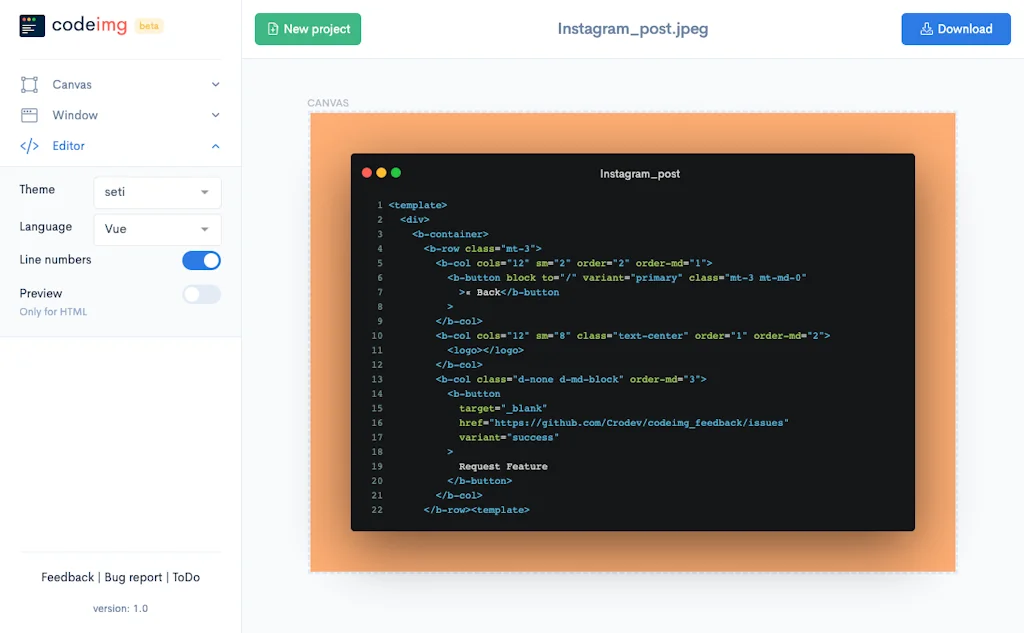The width and height of the screenshot is (1024, 633).
Task: Click the red traffic light in the preview window
Action: click(366, 172)
